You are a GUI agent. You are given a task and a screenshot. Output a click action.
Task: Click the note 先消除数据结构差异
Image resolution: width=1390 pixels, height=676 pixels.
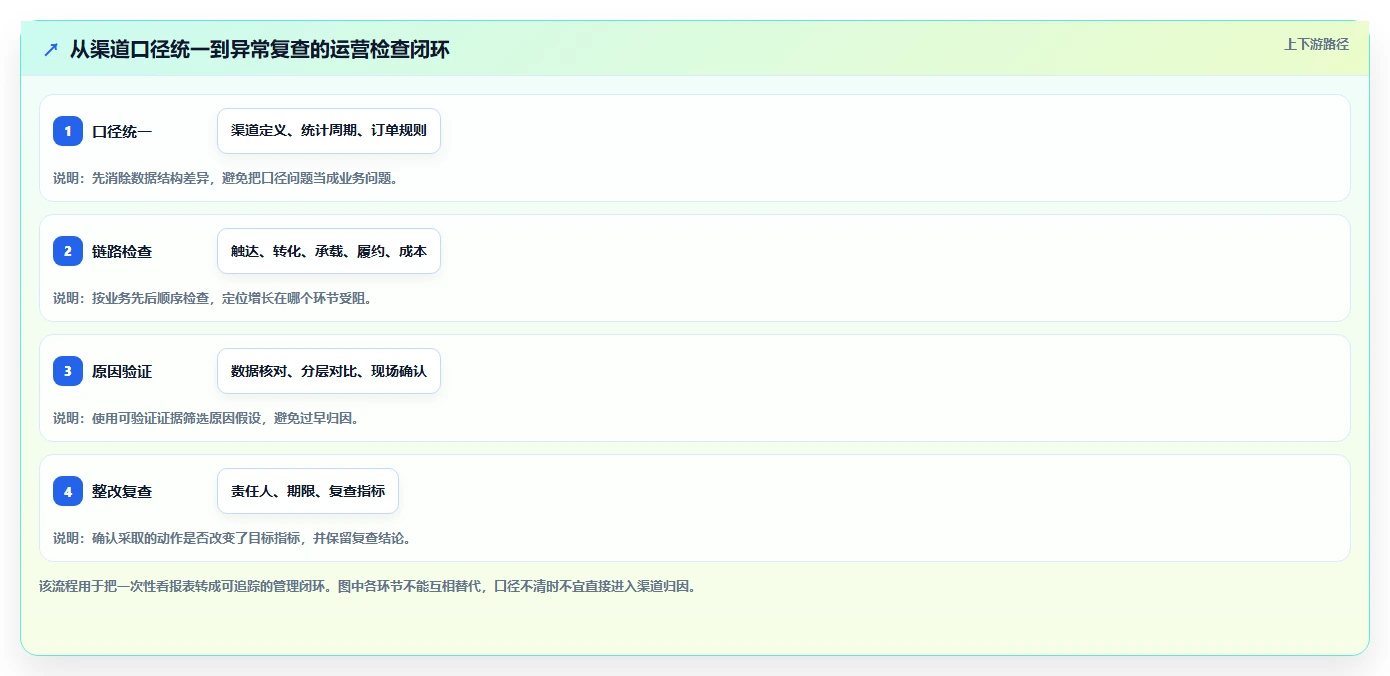[151, 178]
